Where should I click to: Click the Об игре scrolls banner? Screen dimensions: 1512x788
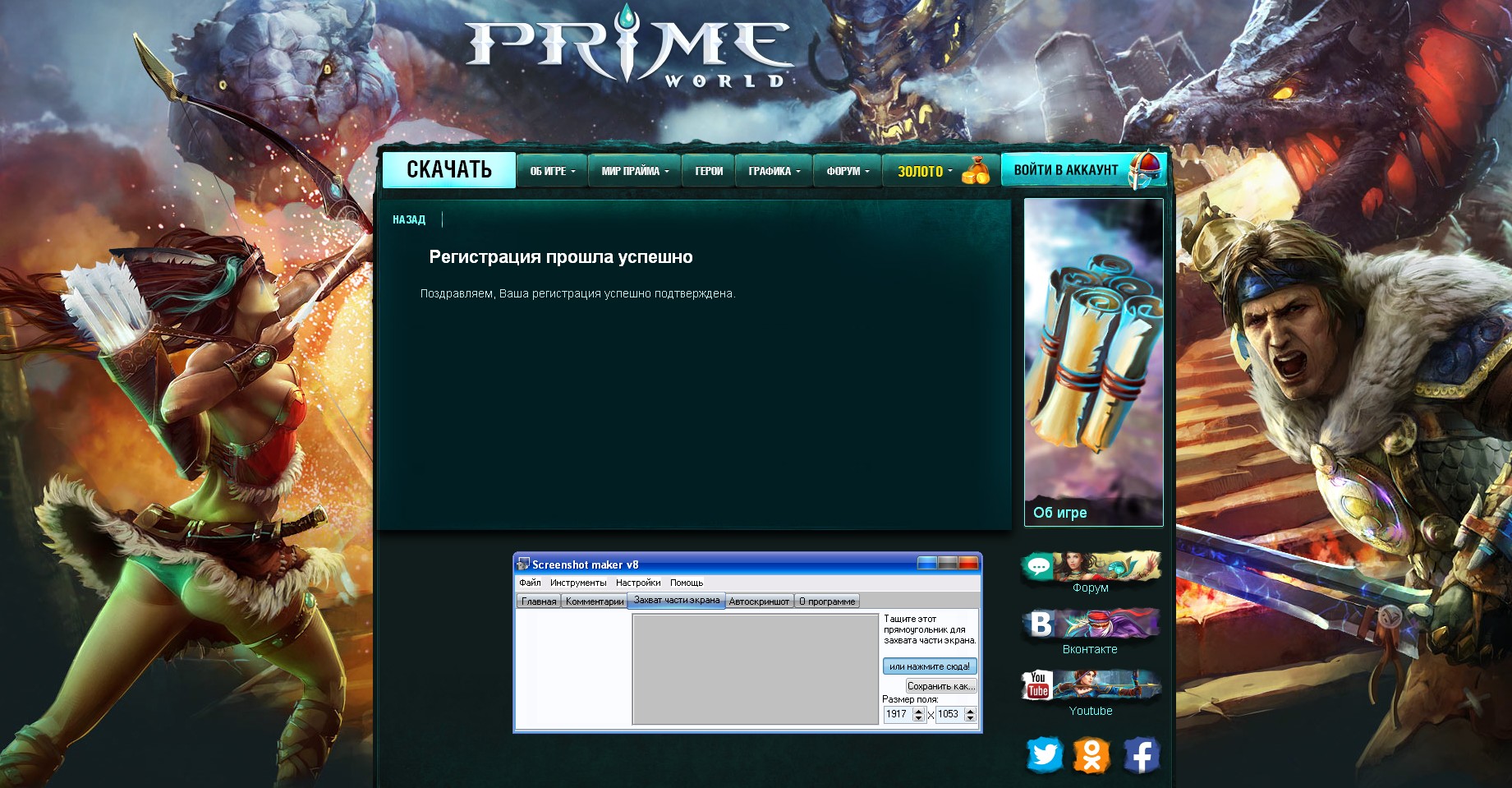pos(1094,362)
